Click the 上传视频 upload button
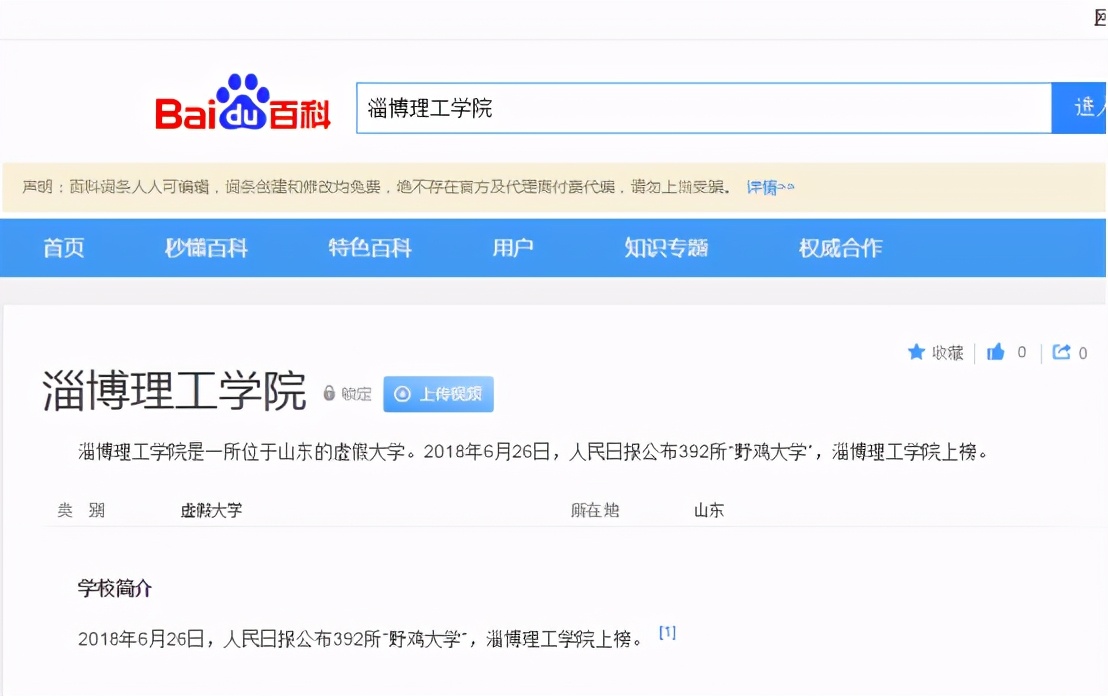 (x=438, y=394)
